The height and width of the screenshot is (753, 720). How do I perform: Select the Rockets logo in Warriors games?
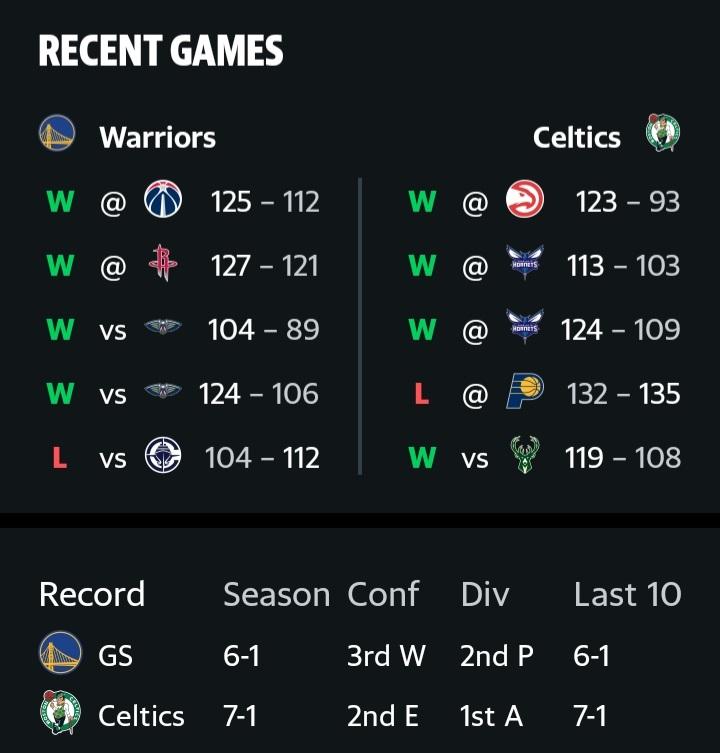[x=163, y=263]
